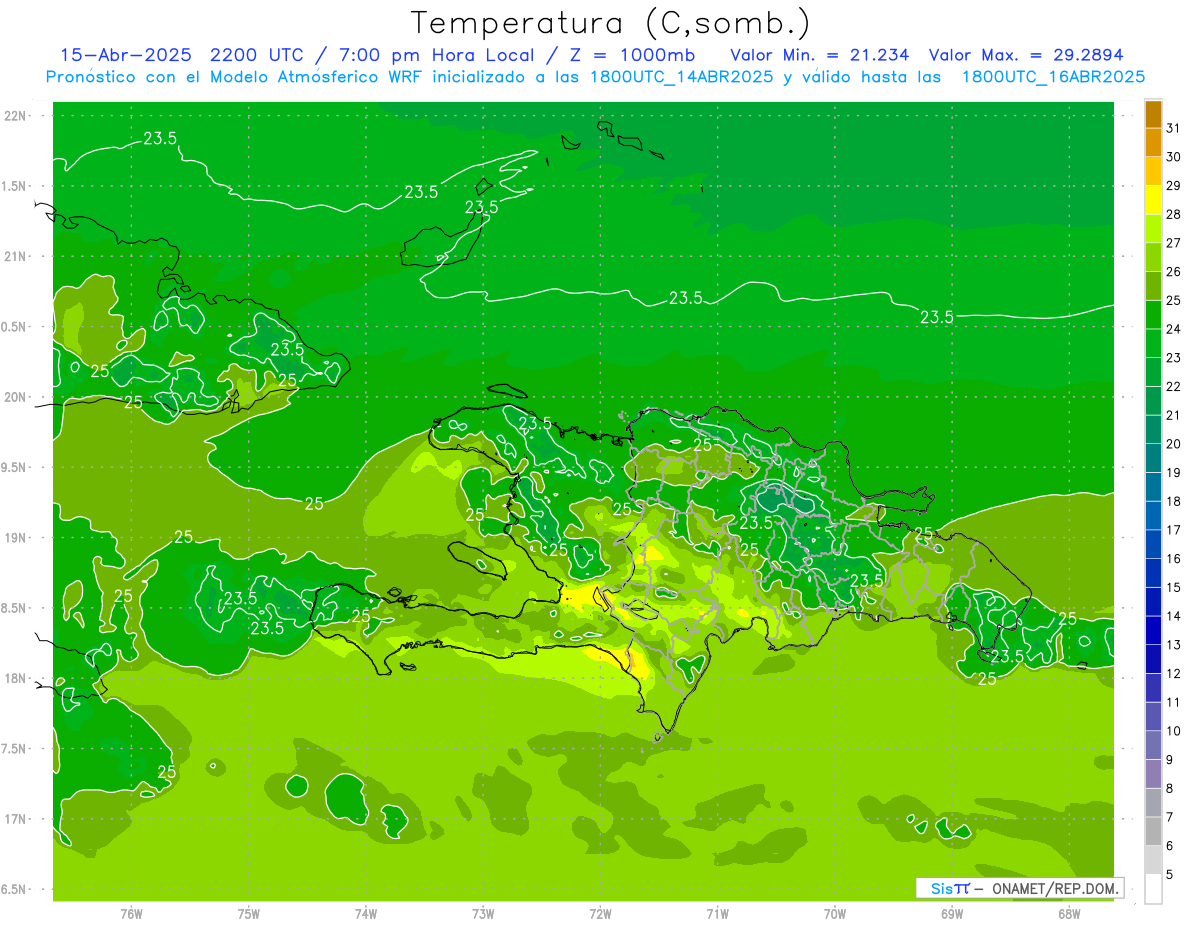Screen dimensions: 1200x927
Task: Click the '70W' longitude axis label
Action: tap(835, 913)
